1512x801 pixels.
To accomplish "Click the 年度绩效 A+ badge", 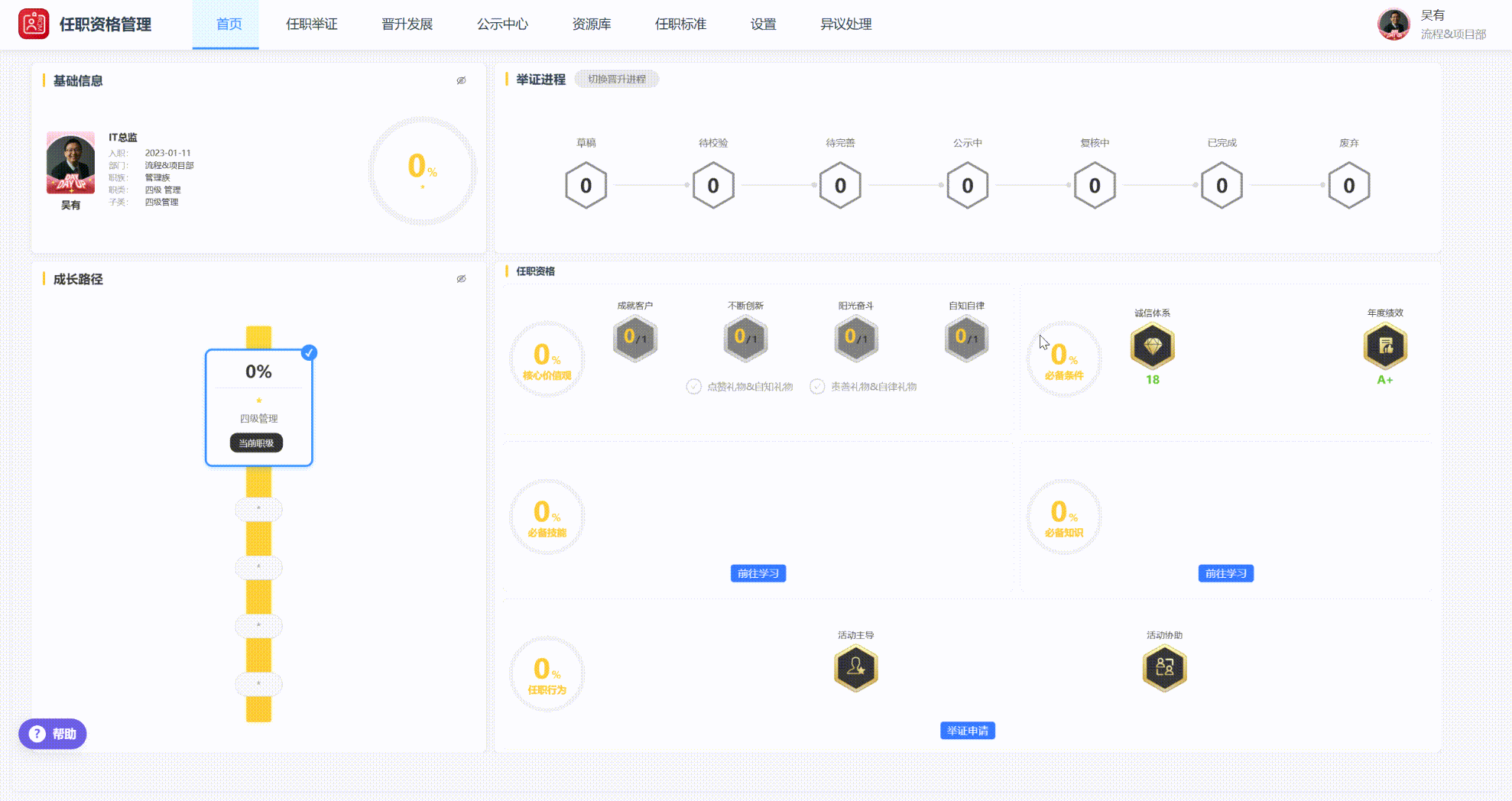I will (x=1386, y=346).
